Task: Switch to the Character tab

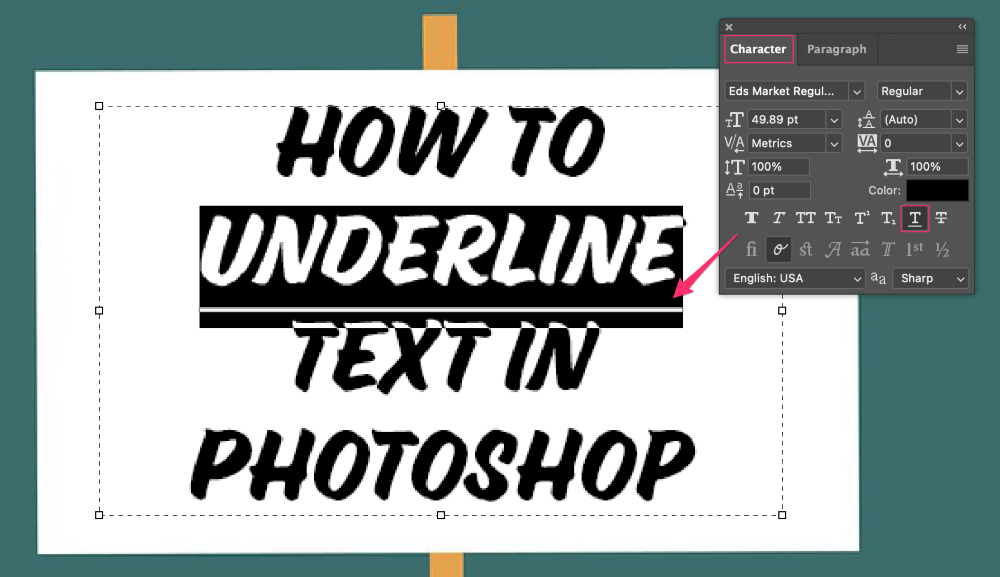Action: [758, 49]
